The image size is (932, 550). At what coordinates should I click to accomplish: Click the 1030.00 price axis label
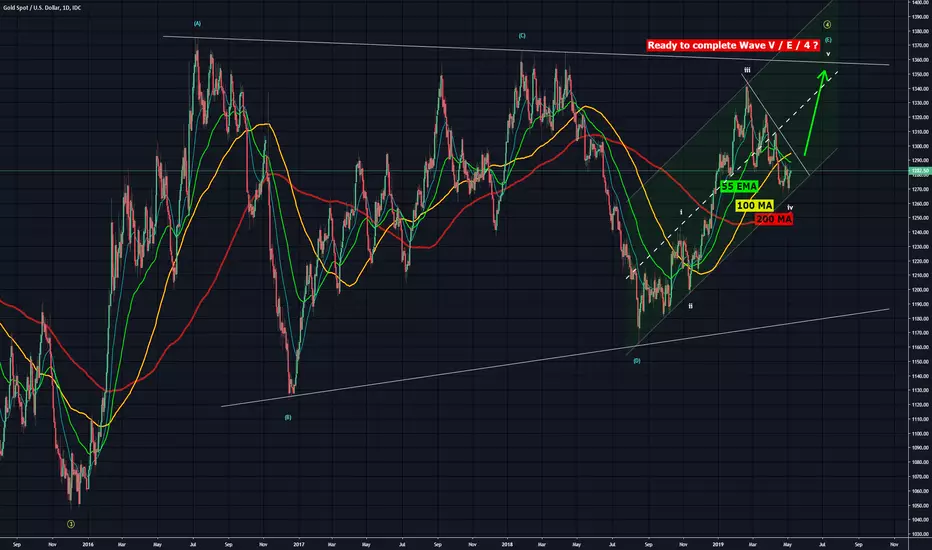coord(921,535)
